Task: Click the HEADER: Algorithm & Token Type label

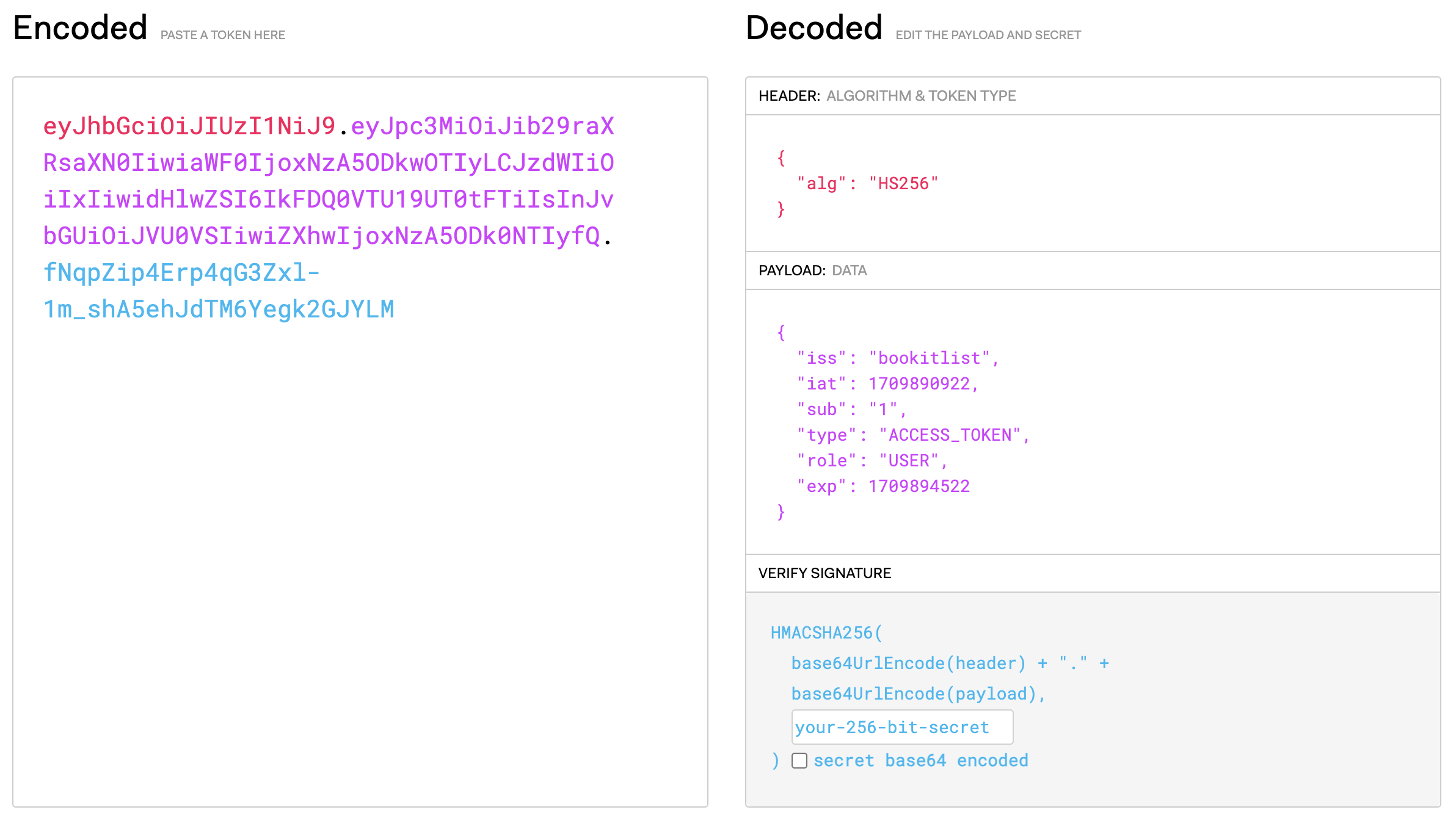Action: [887, 96]
